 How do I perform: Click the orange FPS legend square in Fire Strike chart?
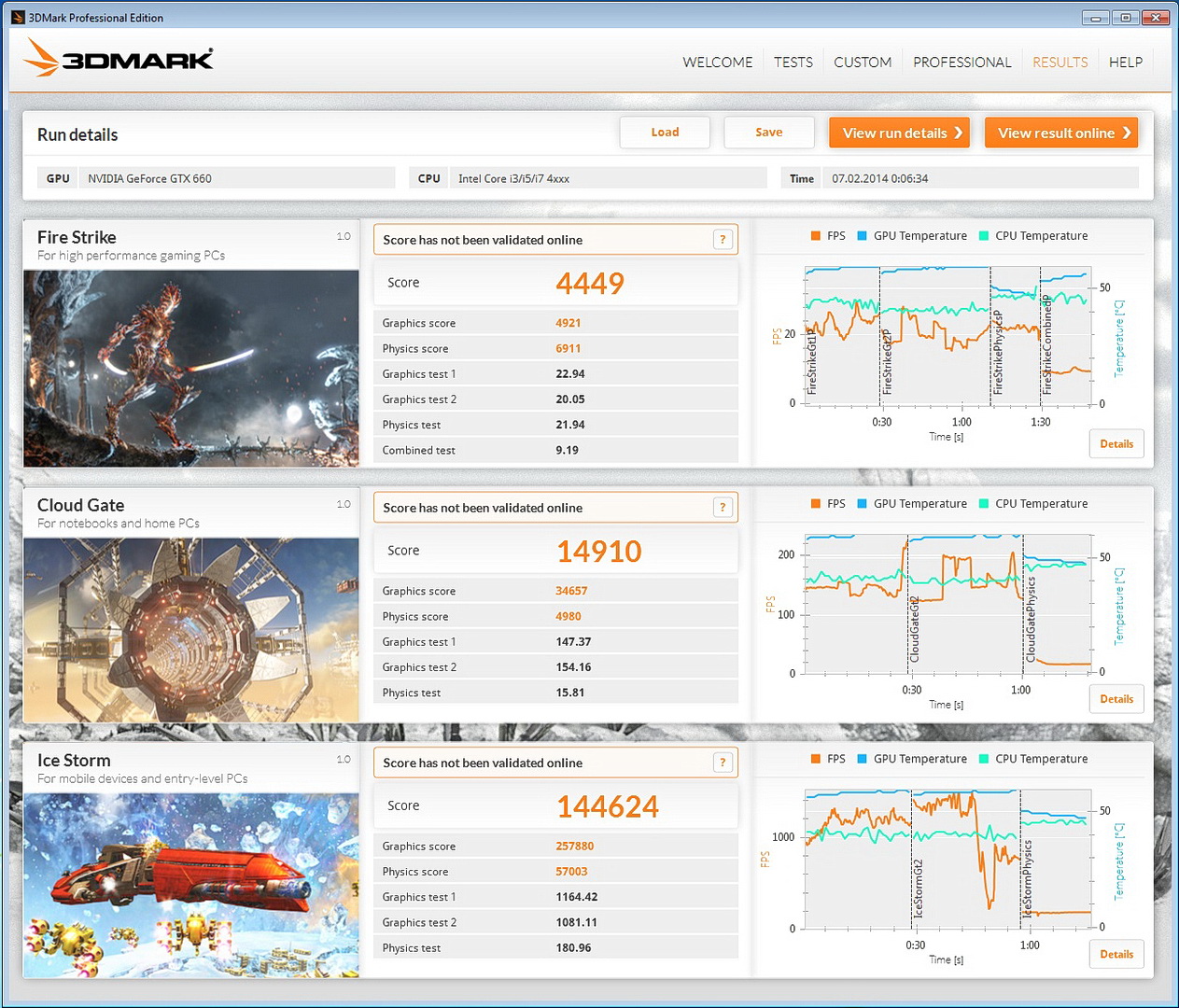click(816, 236)
